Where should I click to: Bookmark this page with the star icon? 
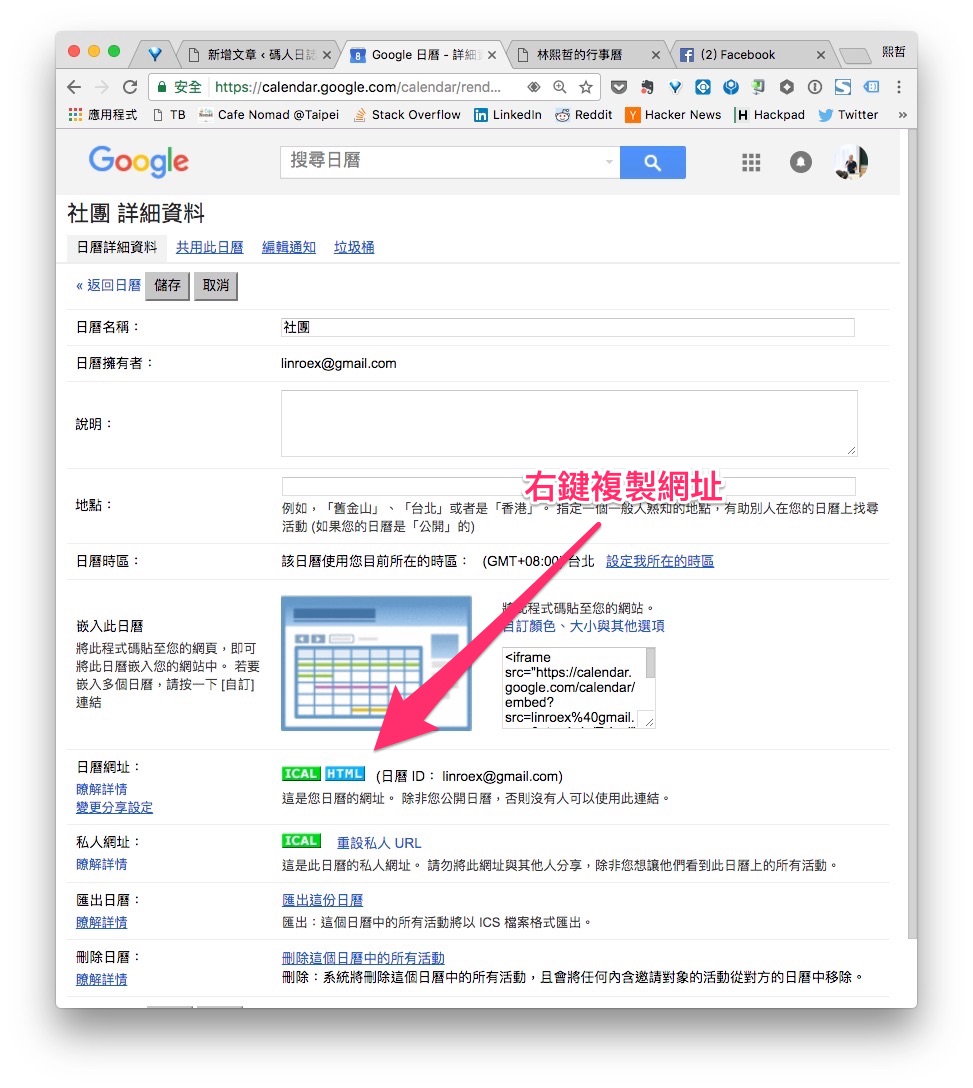586,87
